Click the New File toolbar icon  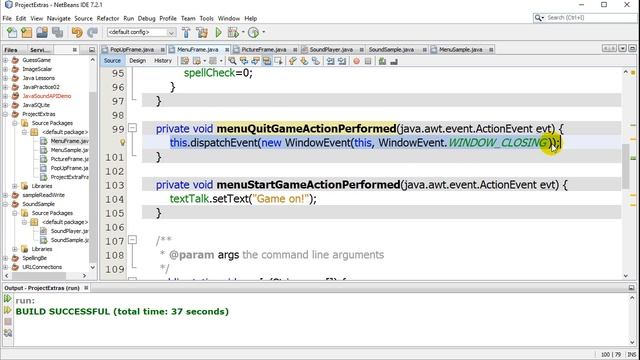(x=12, y=32)
